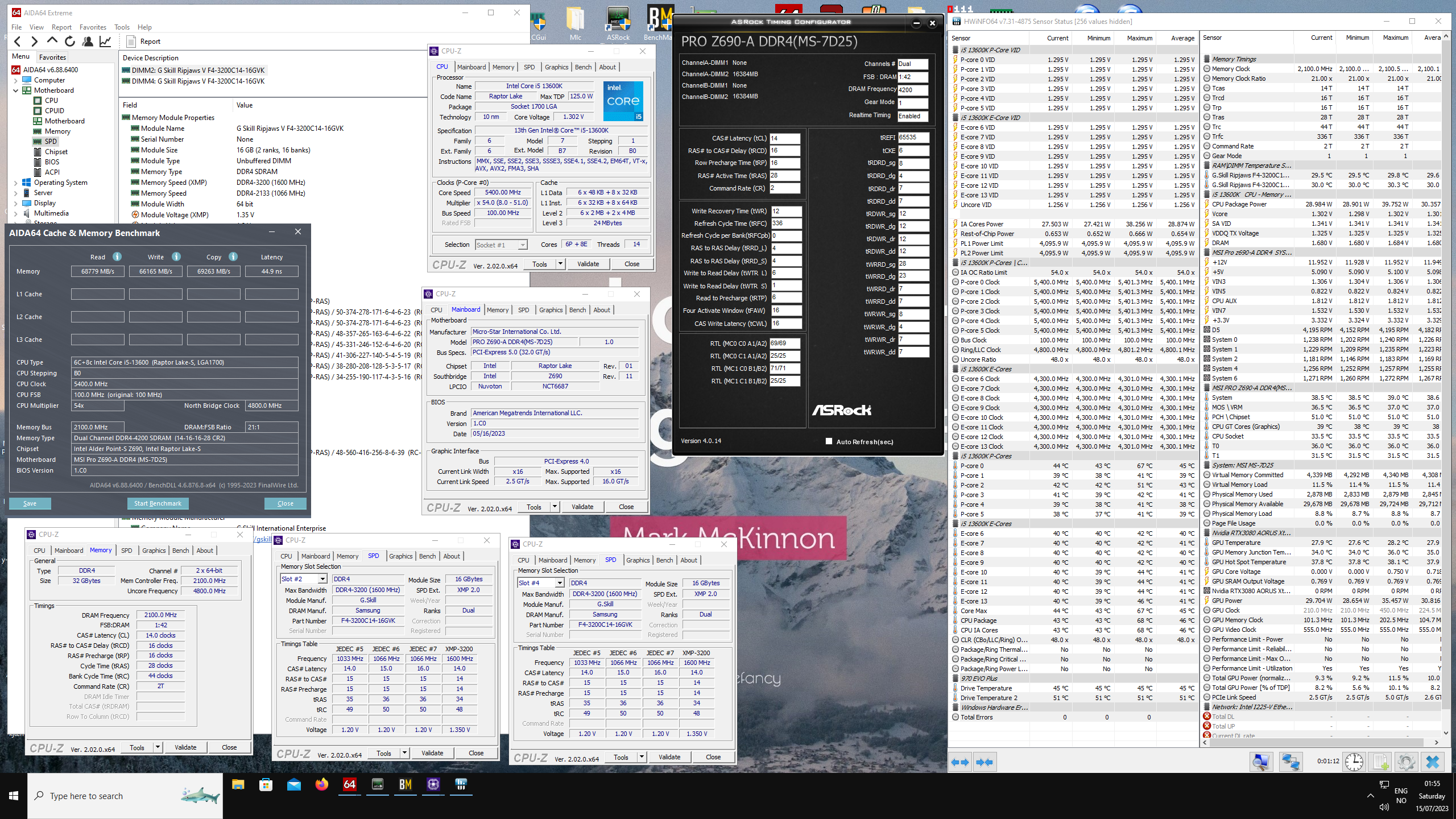Click HWiNFO right panel horizontal scrollbar
1456x819 pixels.
[1317, 742]
